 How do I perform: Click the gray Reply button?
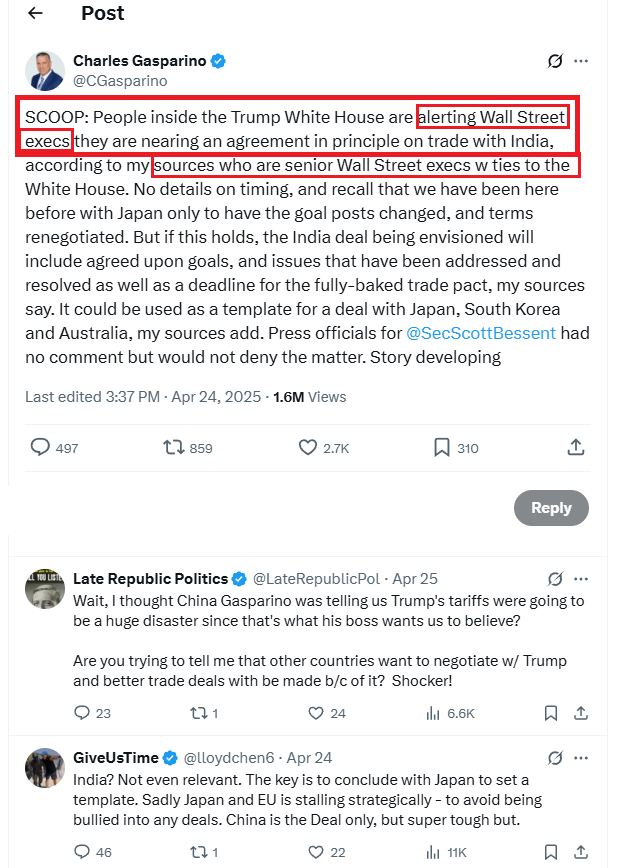click(x=551, y=508)
